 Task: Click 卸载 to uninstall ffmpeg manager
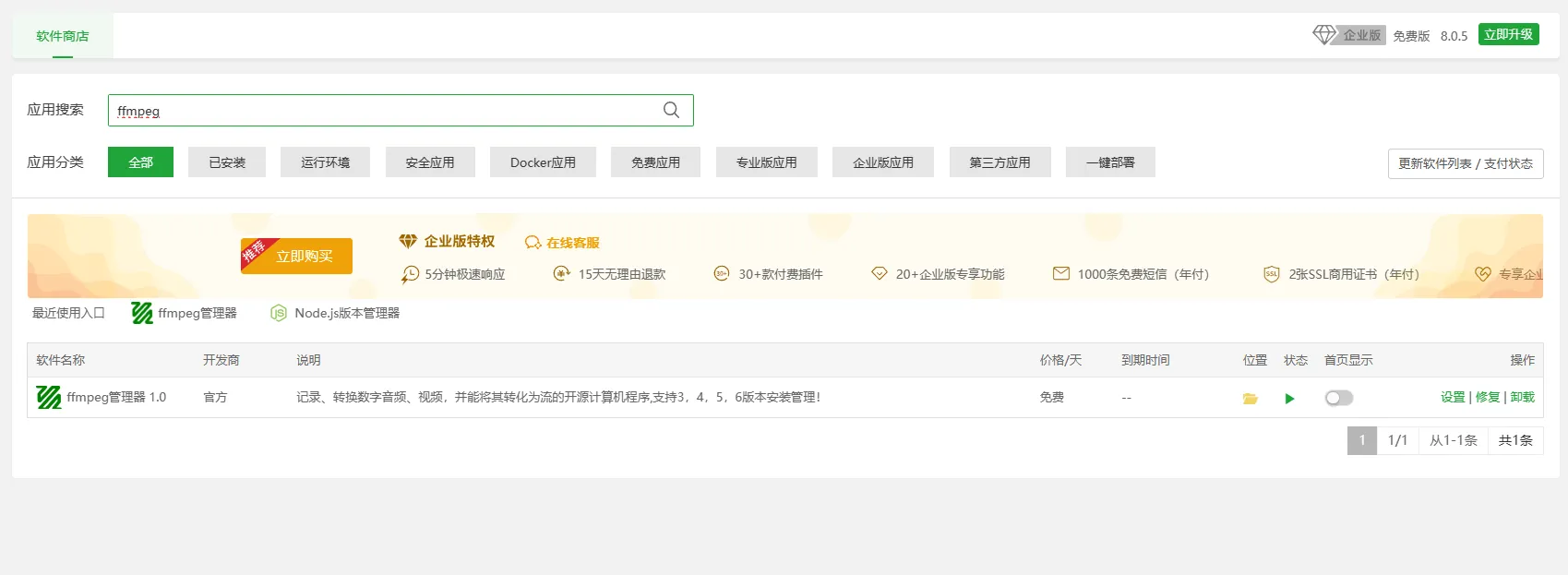coord(1522,397)
